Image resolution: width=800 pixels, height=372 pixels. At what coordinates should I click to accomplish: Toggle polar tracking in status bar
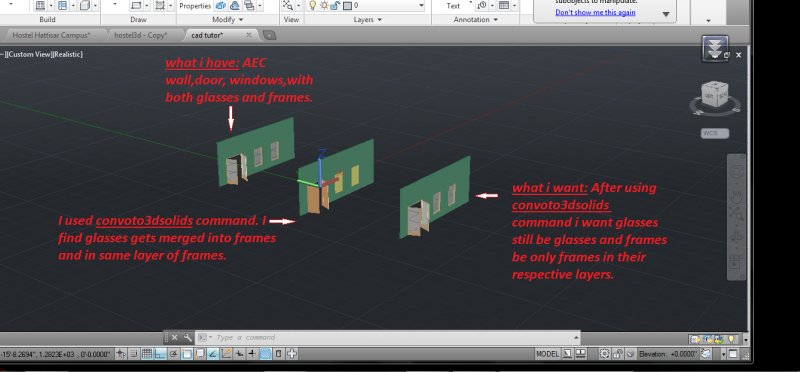click(x=173, y=354)
